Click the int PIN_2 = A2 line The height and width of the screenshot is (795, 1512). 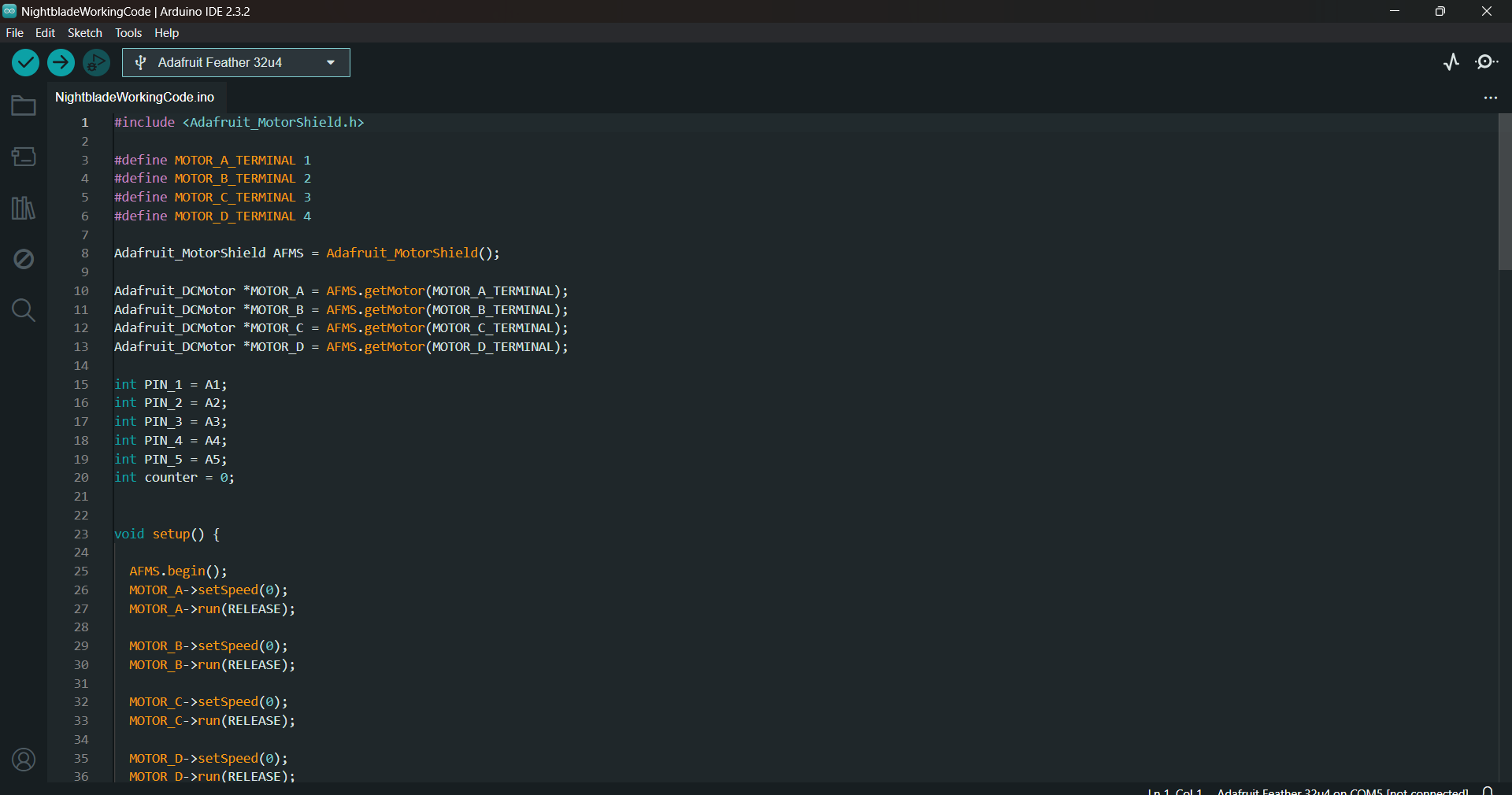coord(171,403)
